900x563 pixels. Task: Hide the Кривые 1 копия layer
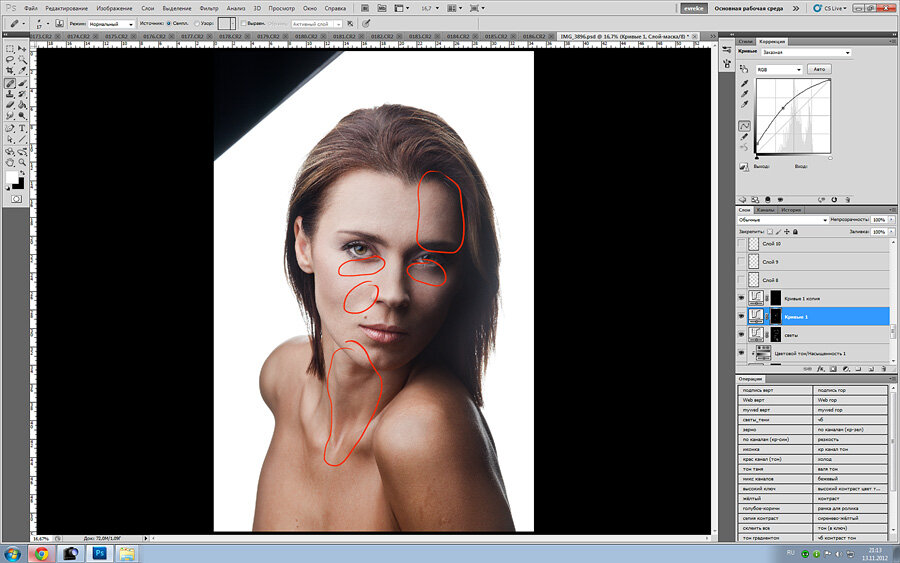[741, 298]
